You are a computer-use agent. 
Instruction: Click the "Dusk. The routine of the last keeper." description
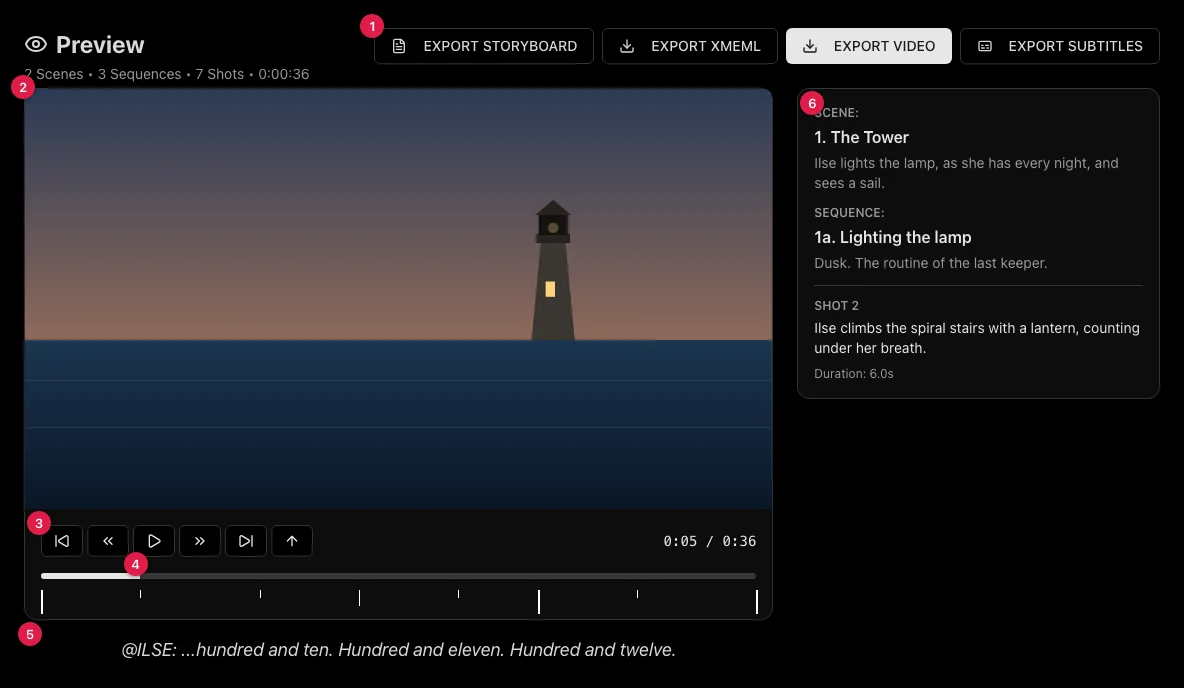coord(930,264)
